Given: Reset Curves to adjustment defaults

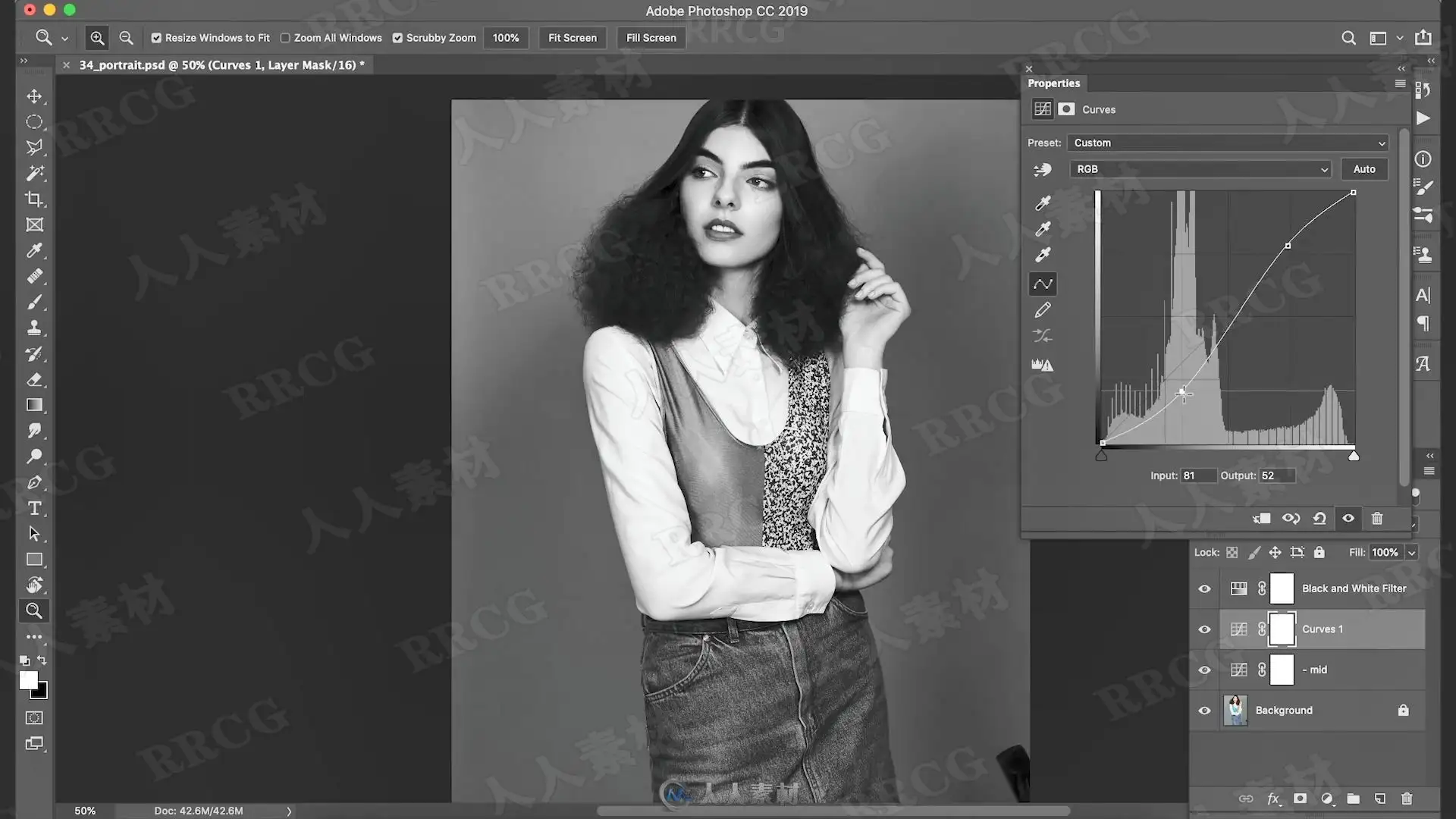Looking at the screenshot, I should point(1319,519).
